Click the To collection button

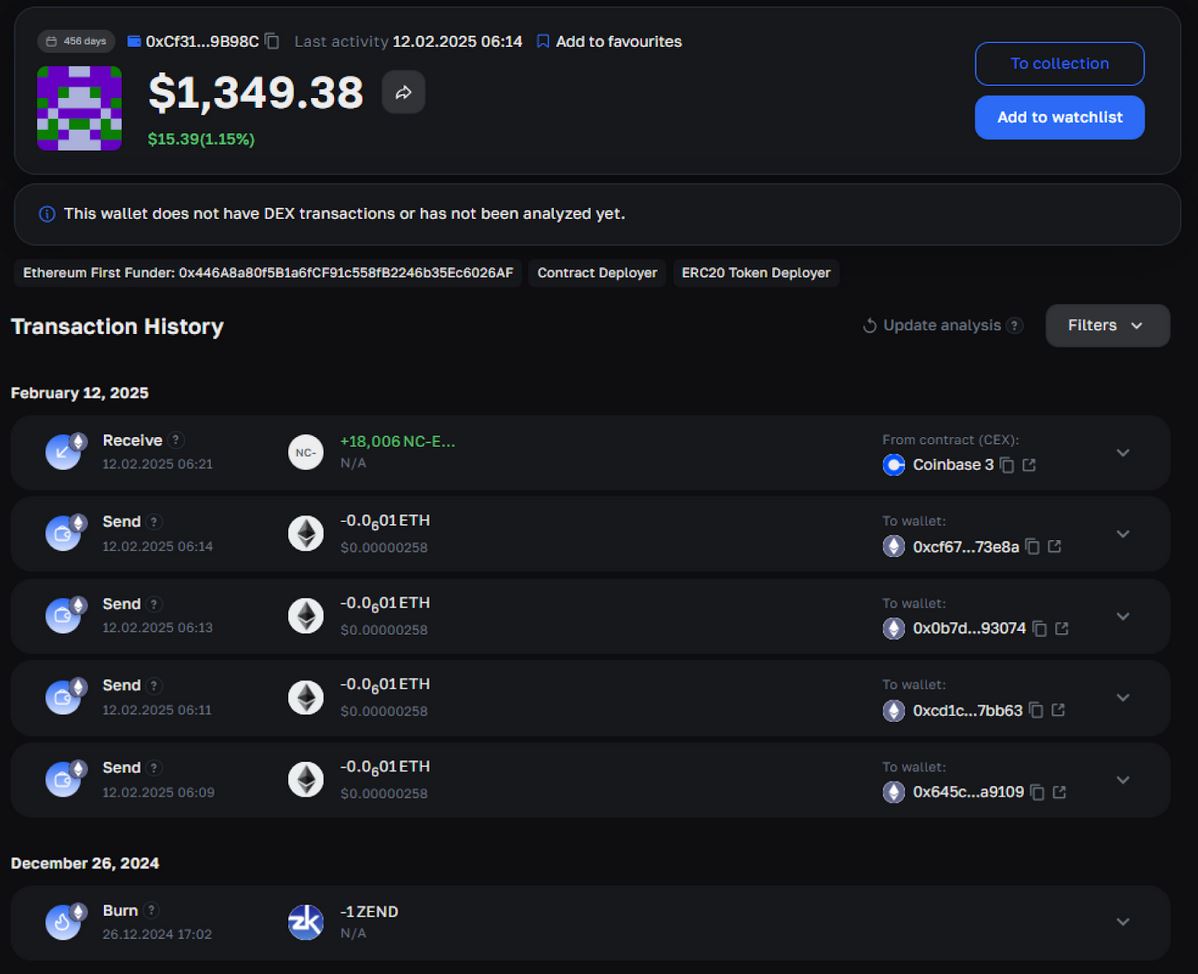(x=1059, y=63)
